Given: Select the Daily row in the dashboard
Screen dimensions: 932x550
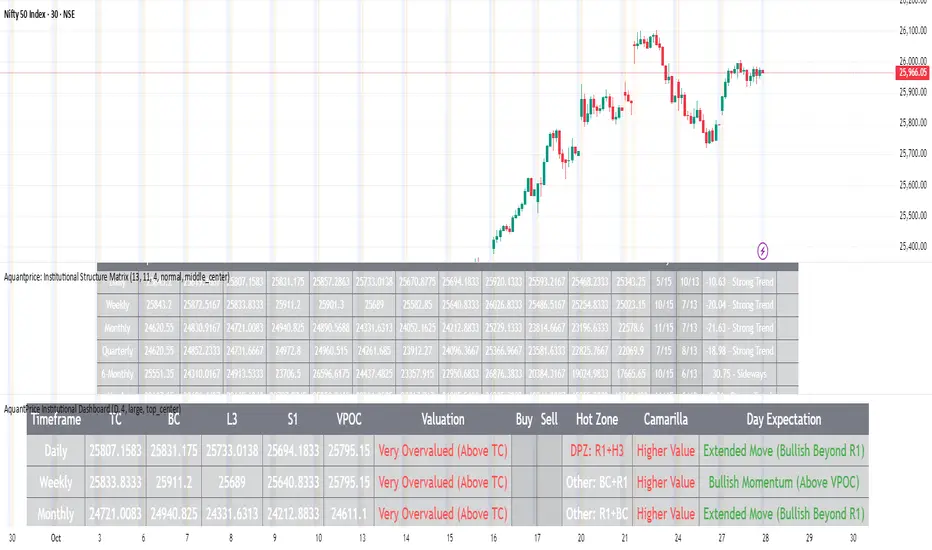Looking at the screenshot, I should [x=63, y=451].
